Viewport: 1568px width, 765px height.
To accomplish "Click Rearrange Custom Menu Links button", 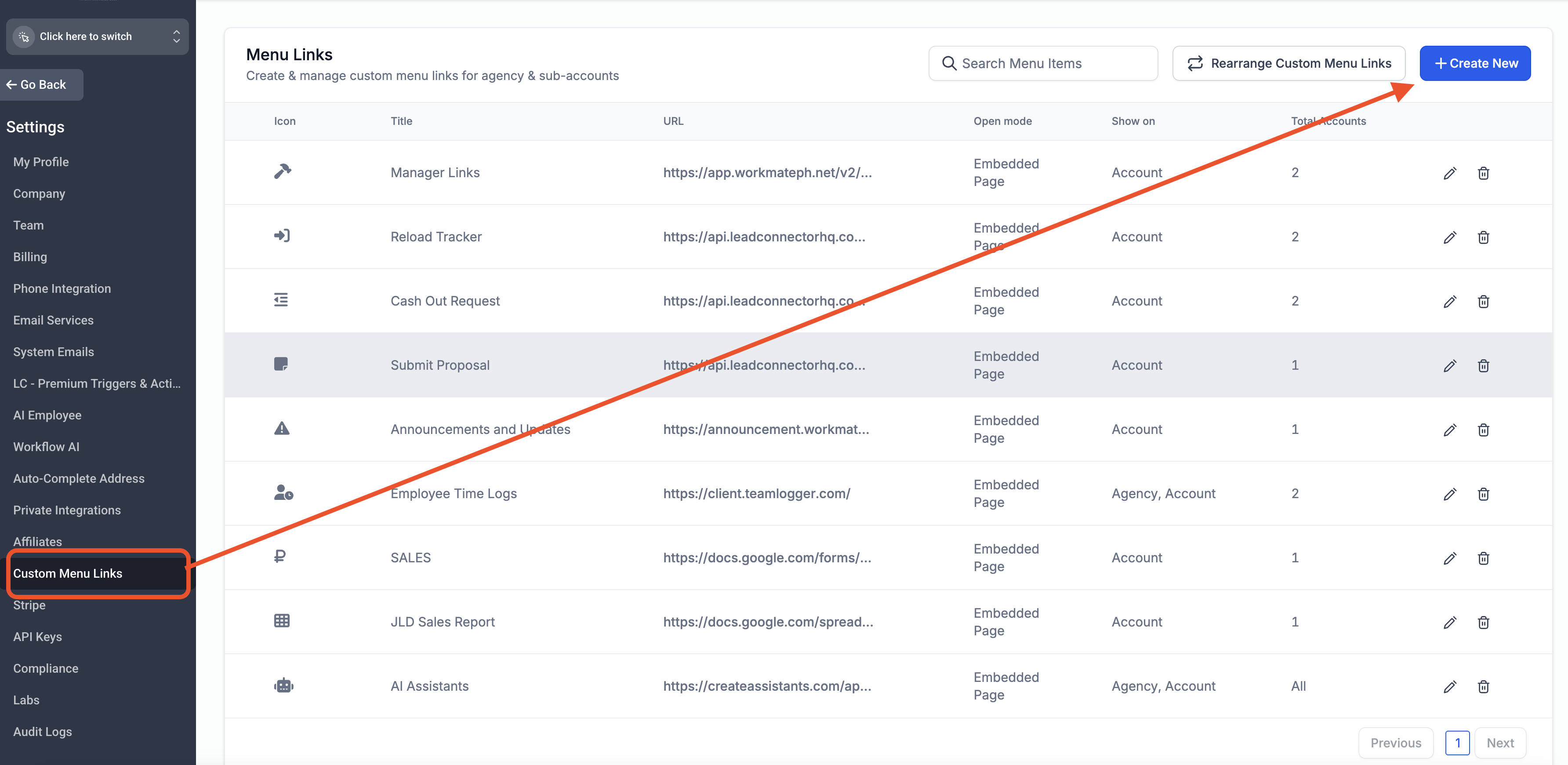I will 1289,63.
